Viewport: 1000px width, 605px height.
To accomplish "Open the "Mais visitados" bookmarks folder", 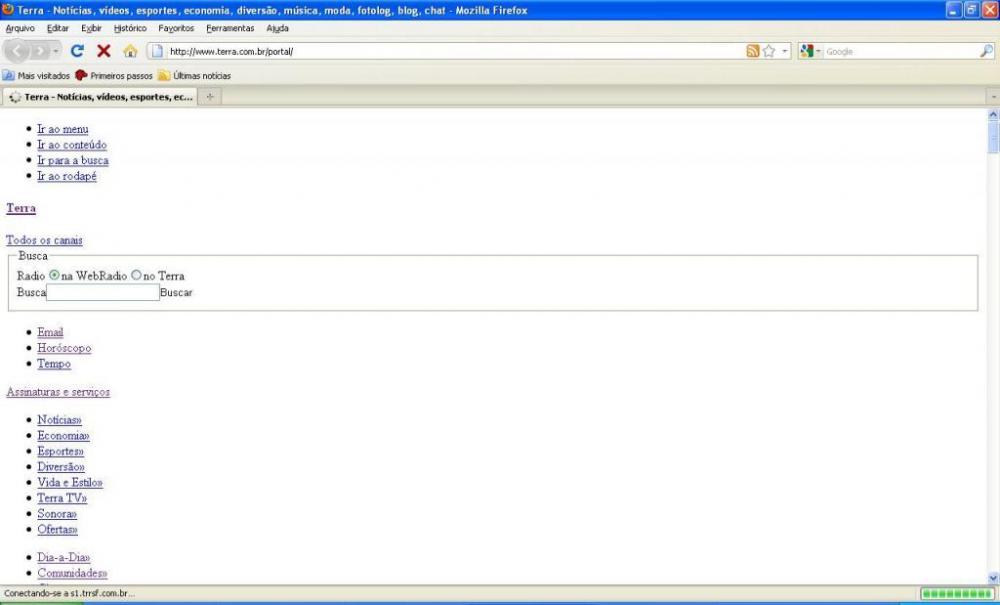I will (38, 75).
